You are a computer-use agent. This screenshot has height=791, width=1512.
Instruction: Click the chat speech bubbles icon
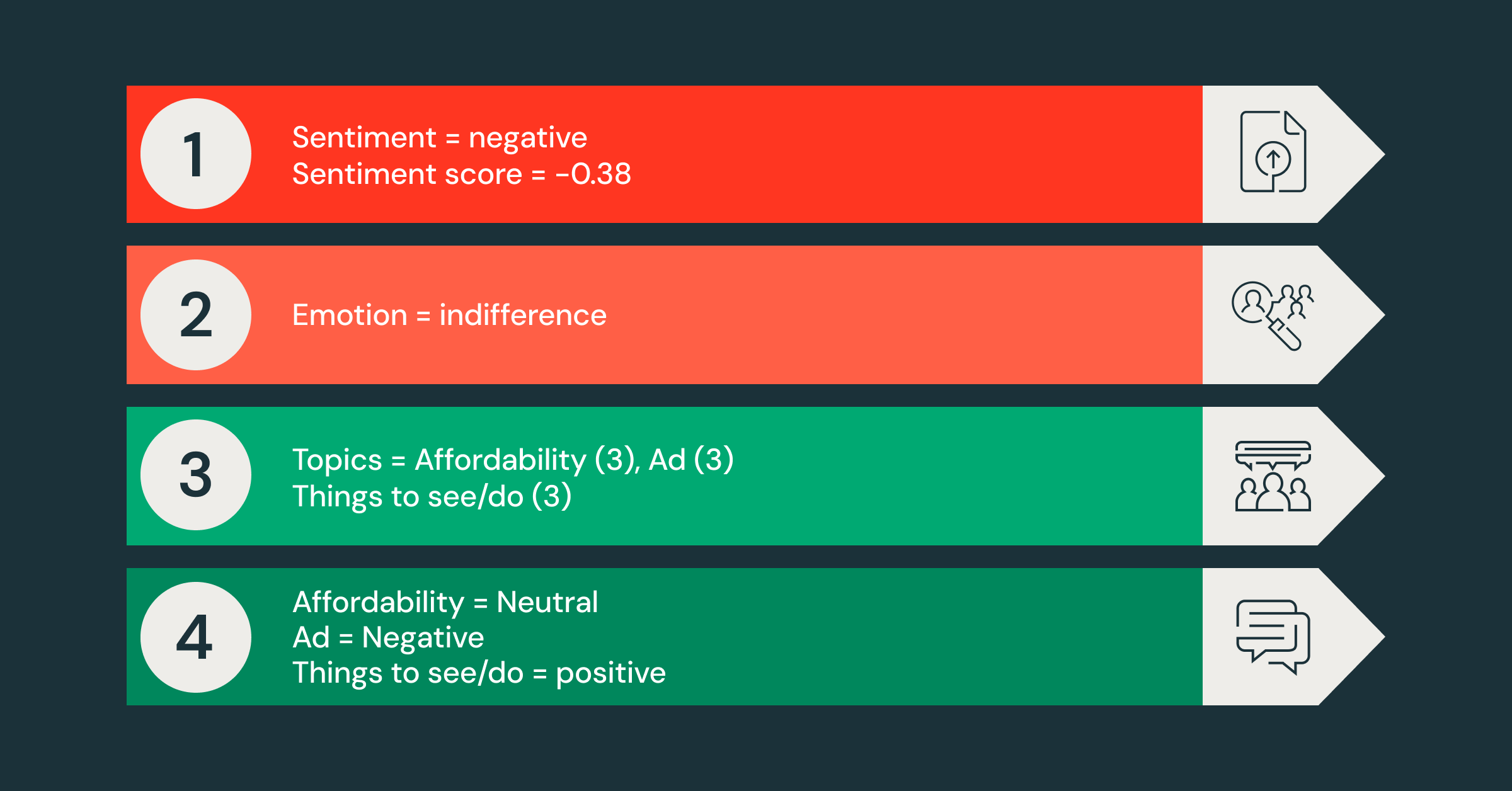pos(1273,637)
